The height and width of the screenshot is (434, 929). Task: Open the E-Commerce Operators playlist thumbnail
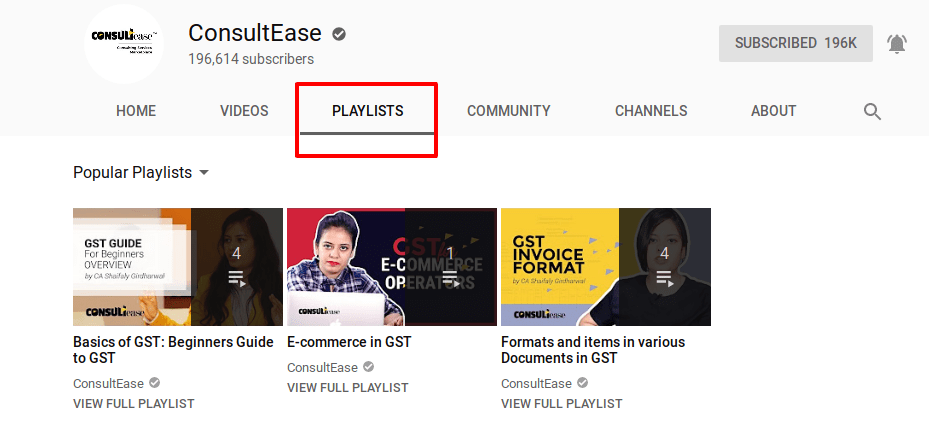pos(392,267)
